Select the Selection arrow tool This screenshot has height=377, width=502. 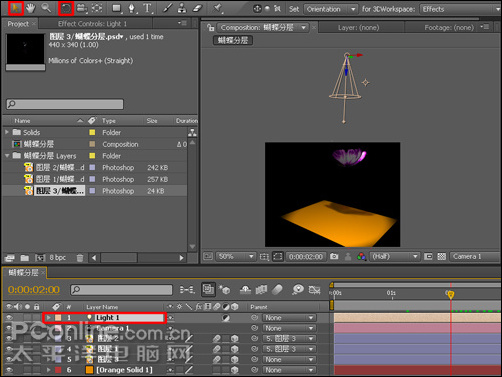15,8
